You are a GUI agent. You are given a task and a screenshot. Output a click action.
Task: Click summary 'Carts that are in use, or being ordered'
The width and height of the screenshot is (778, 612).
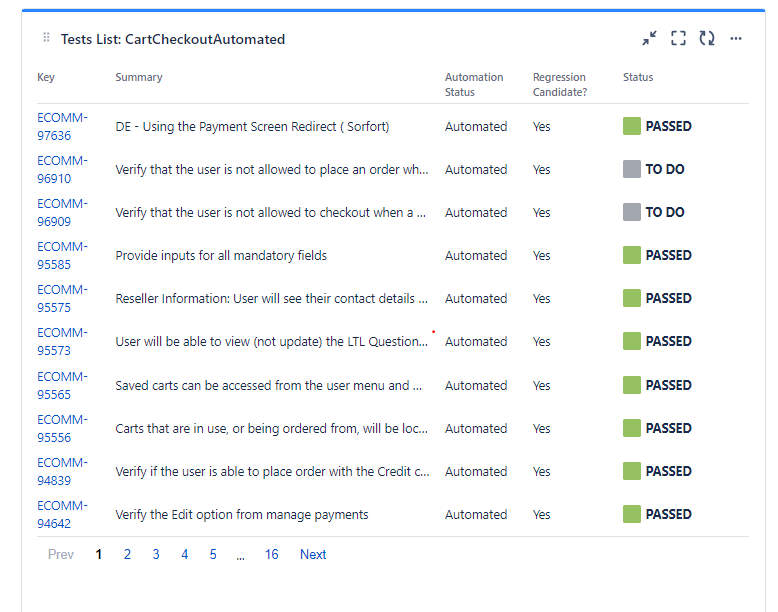tap(271, 428)
